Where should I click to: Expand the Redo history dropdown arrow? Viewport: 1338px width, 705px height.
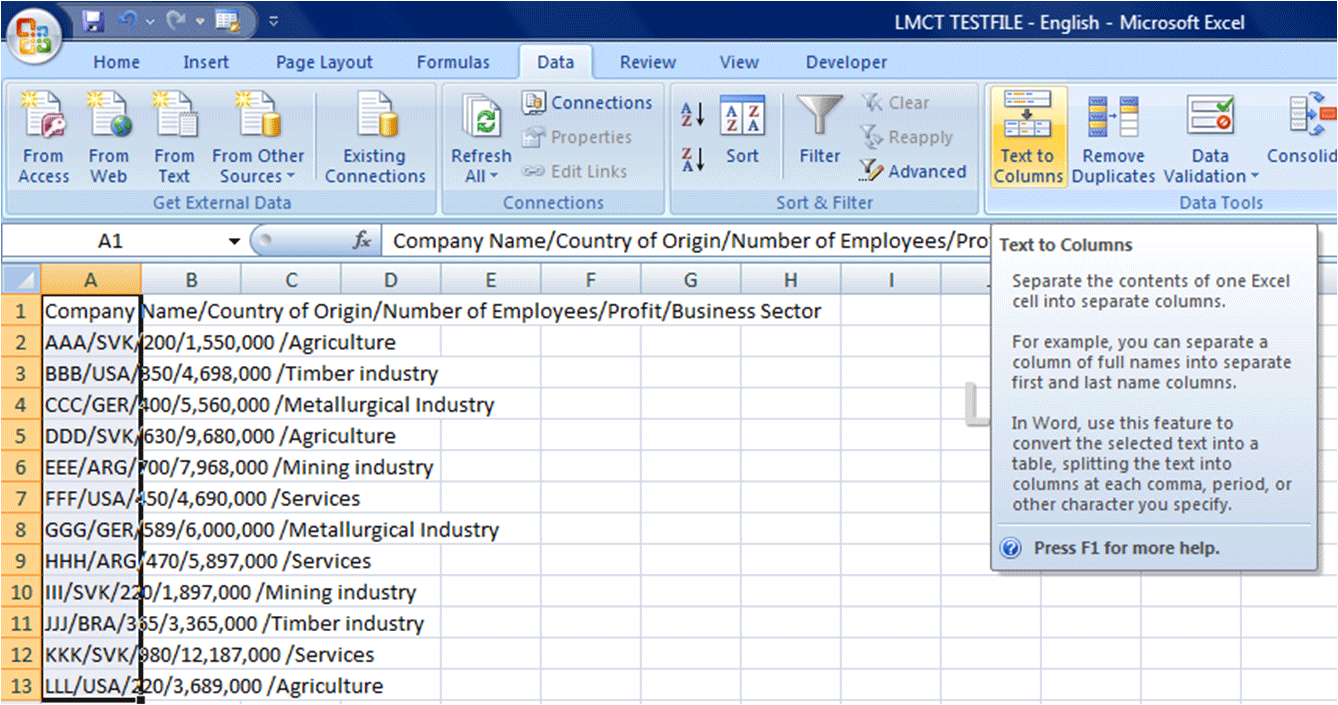tap(198, 21)
